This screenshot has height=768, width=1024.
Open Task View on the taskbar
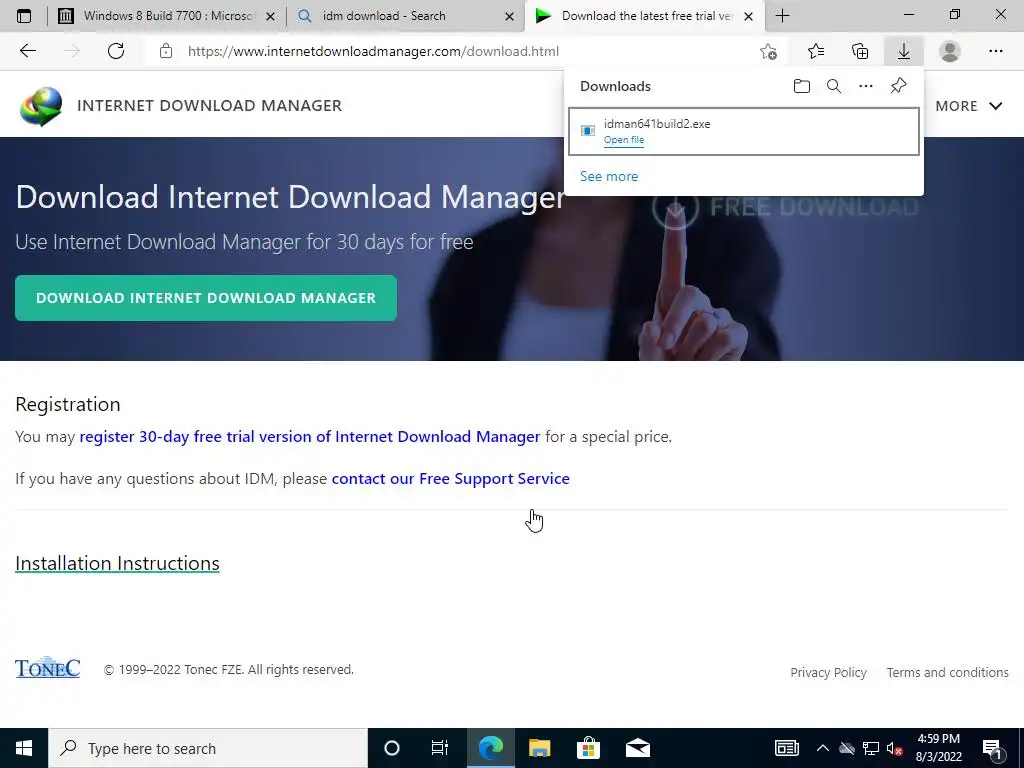[x=440, y=748]
